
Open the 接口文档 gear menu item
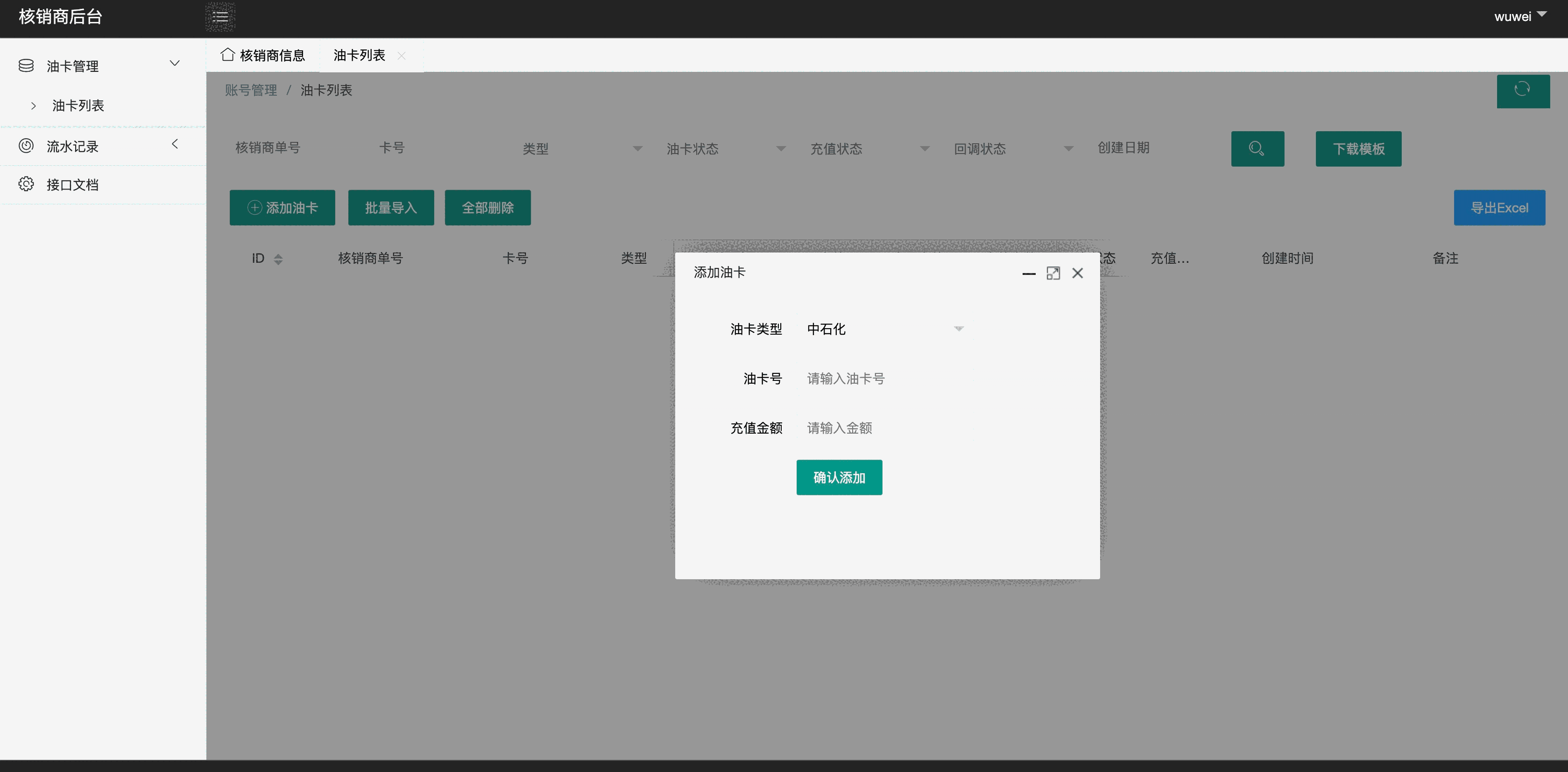coord(72,184)
